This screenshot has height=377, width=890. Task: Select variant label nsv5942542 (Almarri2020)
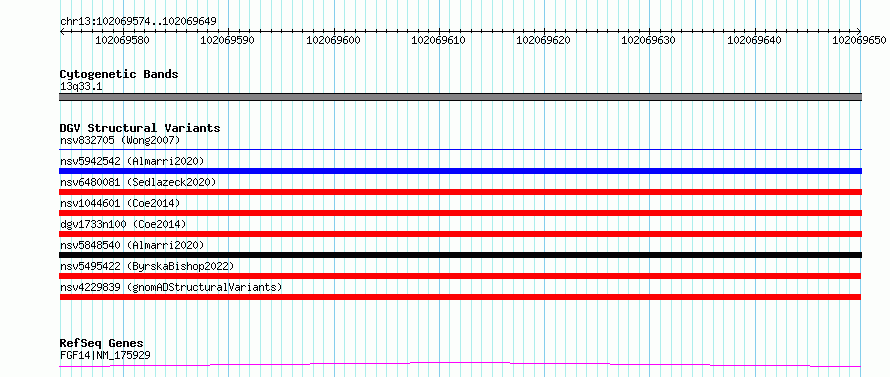(x=132, y=161)
